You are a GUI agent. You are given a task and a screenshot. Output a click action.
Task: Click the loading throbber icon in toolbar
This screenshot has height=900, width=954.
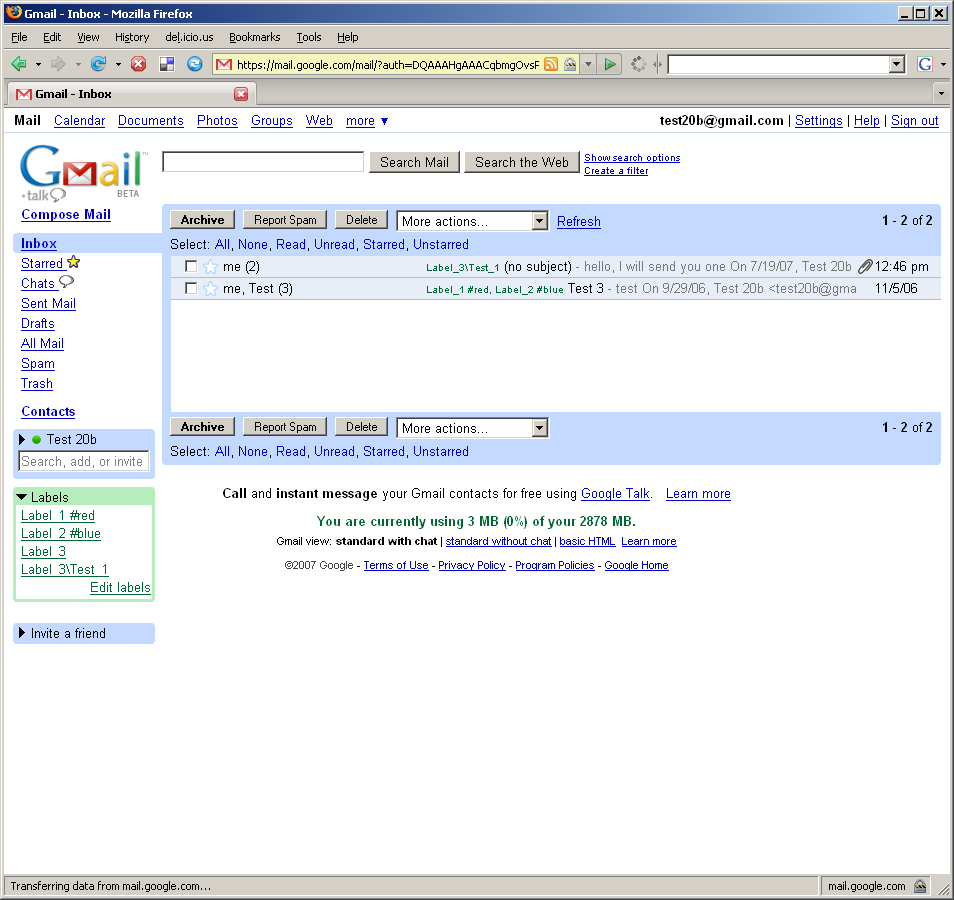[638, 64]
